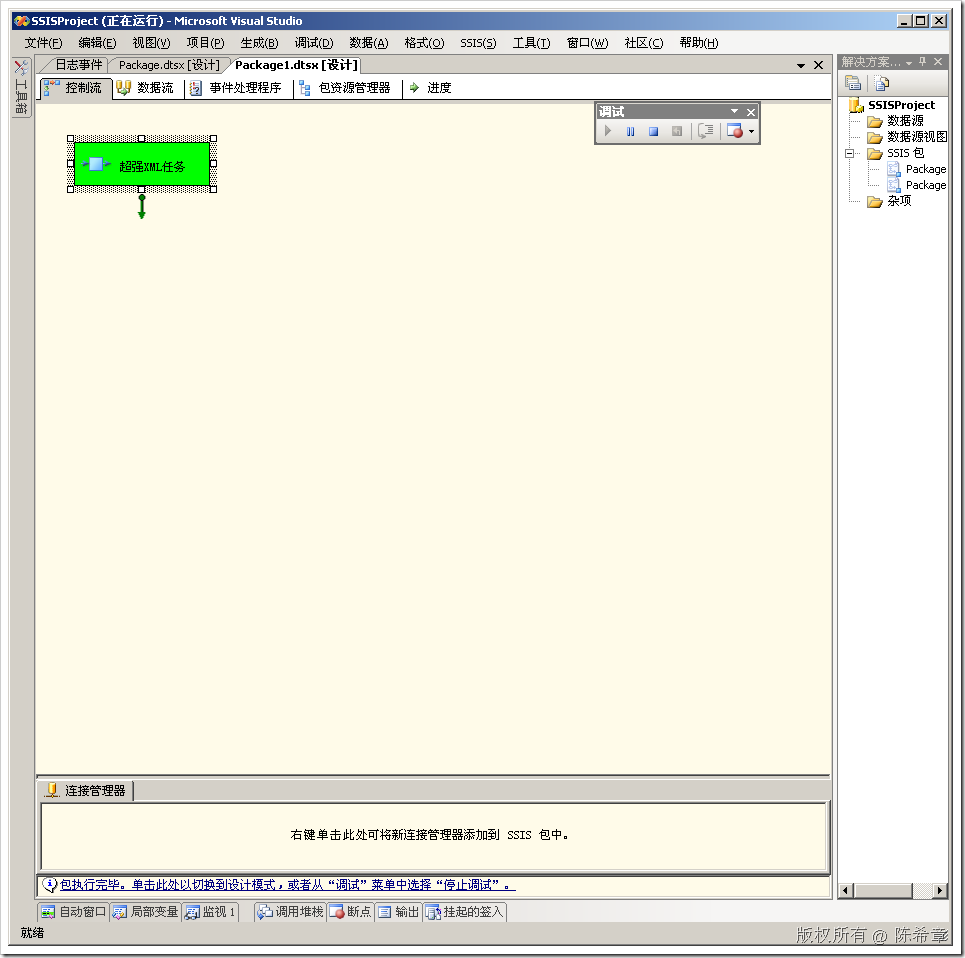Toggle auto-hide pin on 解决方案 panel
Image resolution: width=965 pixels, height=958 pixels.
923,62
